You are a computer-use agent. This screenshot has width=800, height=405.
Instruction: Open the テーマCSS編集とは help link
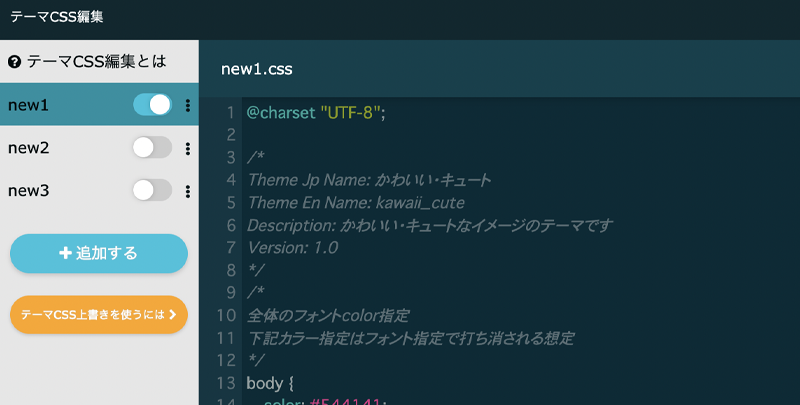[96, 62]
